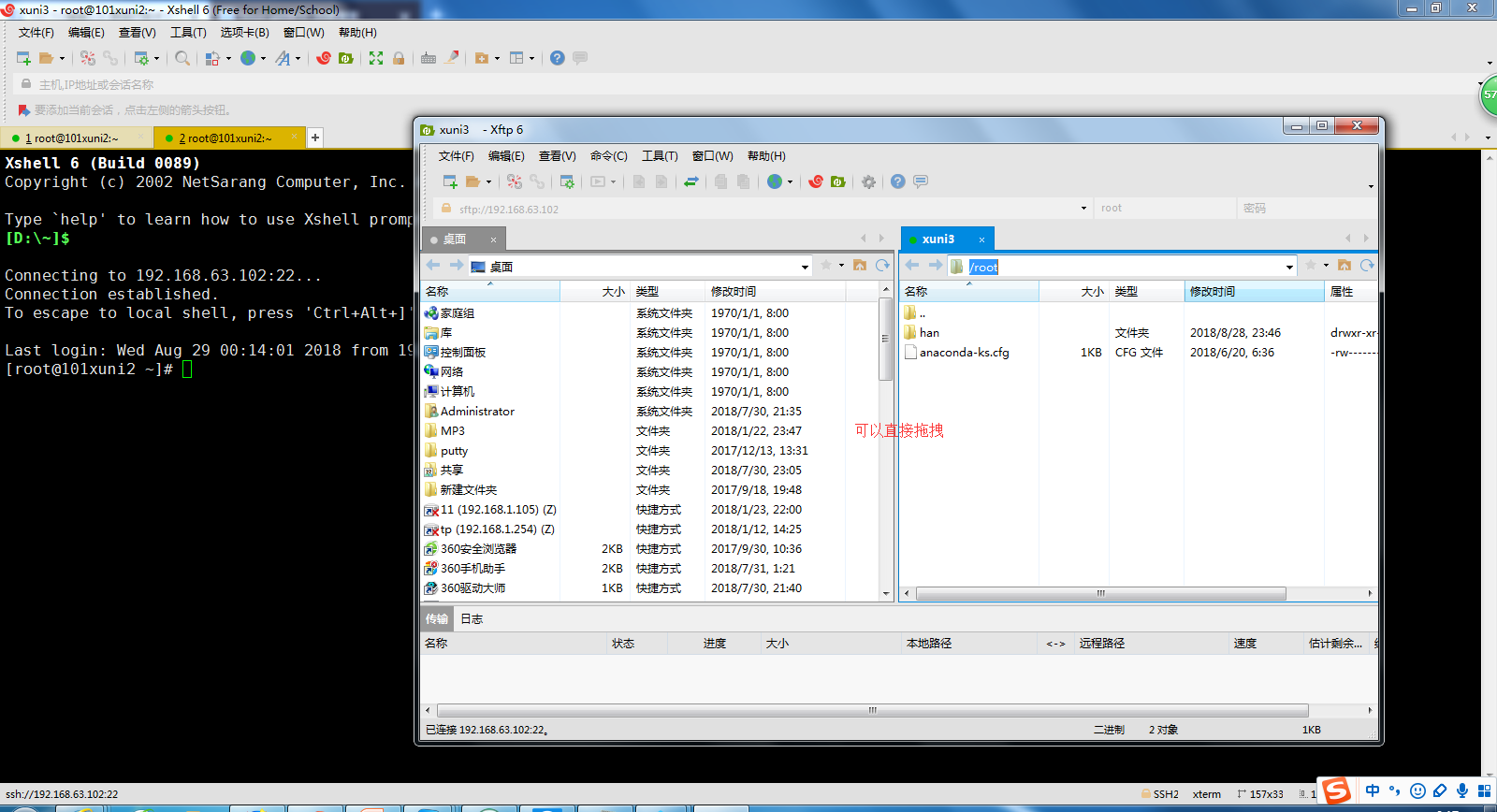Viewport: 1497px width, 812px height.
Task: Toggle full screen icon in Xshell toolbar
Action: (x=376, y=58)
